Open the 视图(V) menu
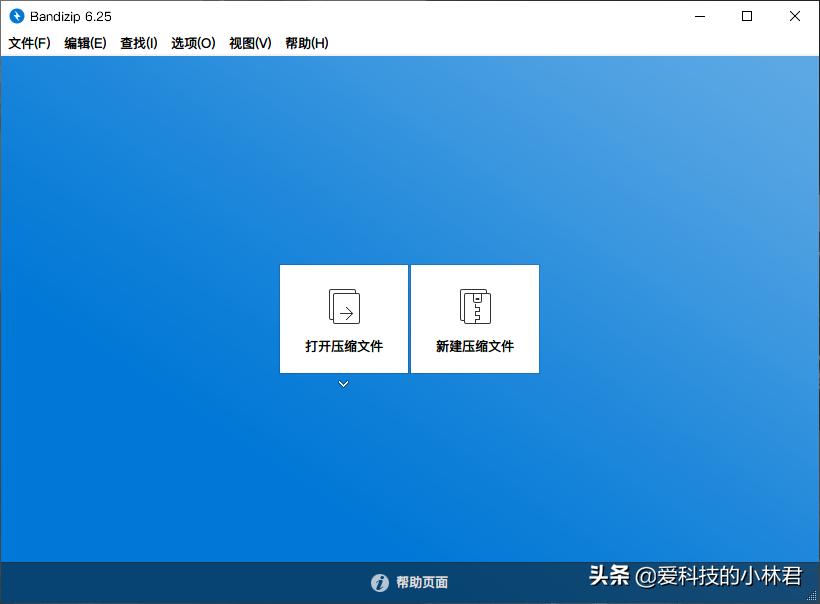The width and height of the screenshot is (820, 604). (247, 43)
